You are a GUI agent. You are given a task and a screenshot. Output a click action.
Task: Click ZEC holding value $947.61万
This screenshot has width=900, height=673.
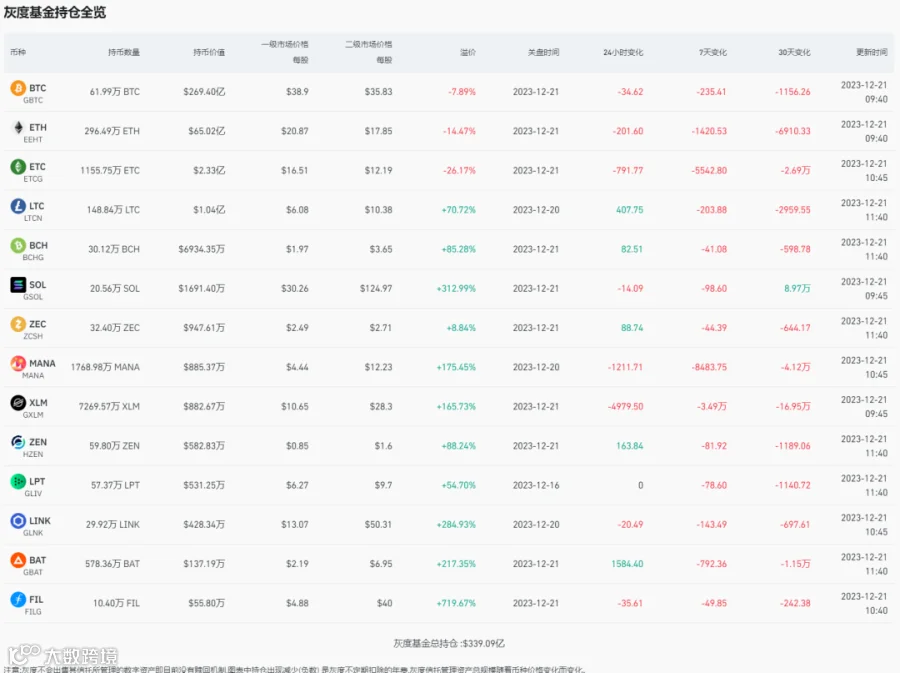pyautogui.click(x=204, y=328)
